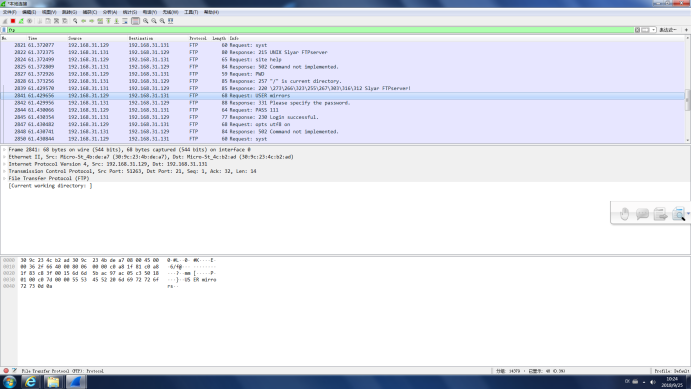This screenshot has height=389, width=692.
Task: Open the 视图(V) menu
Action: click(49, 12)
